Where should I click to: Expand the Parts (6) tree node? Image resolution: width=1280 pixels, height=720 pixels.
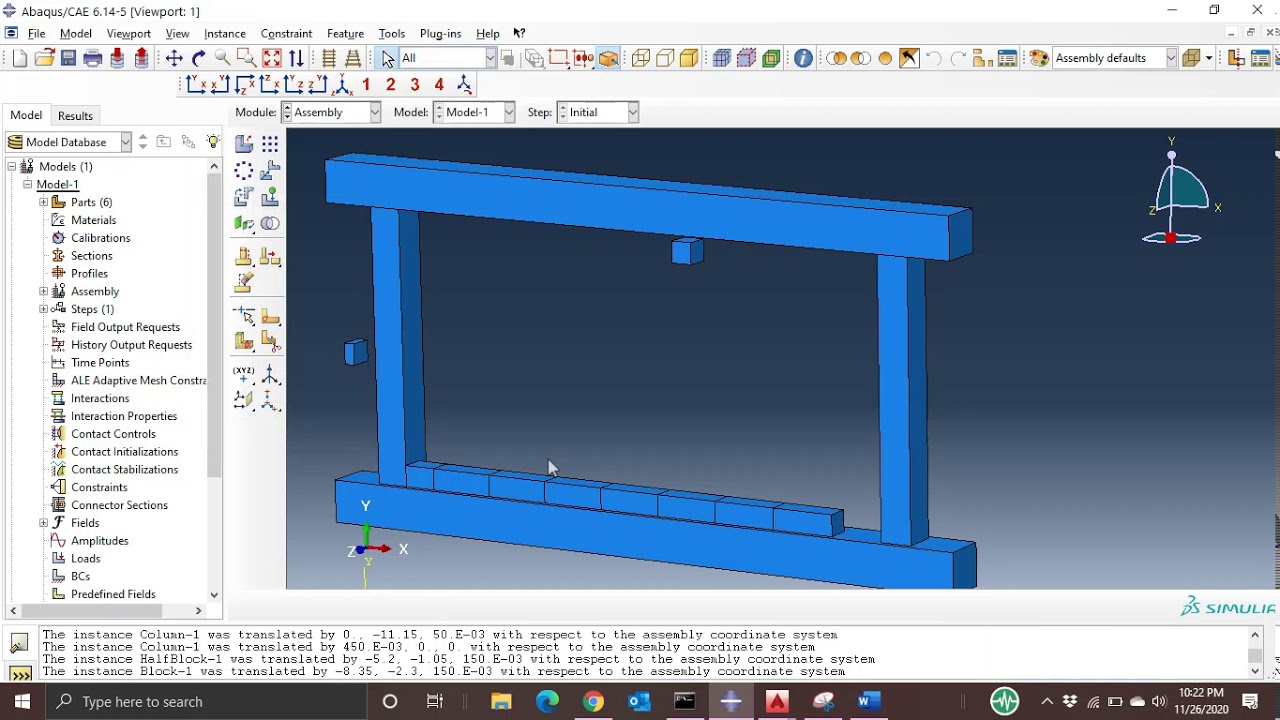(44, 202)
